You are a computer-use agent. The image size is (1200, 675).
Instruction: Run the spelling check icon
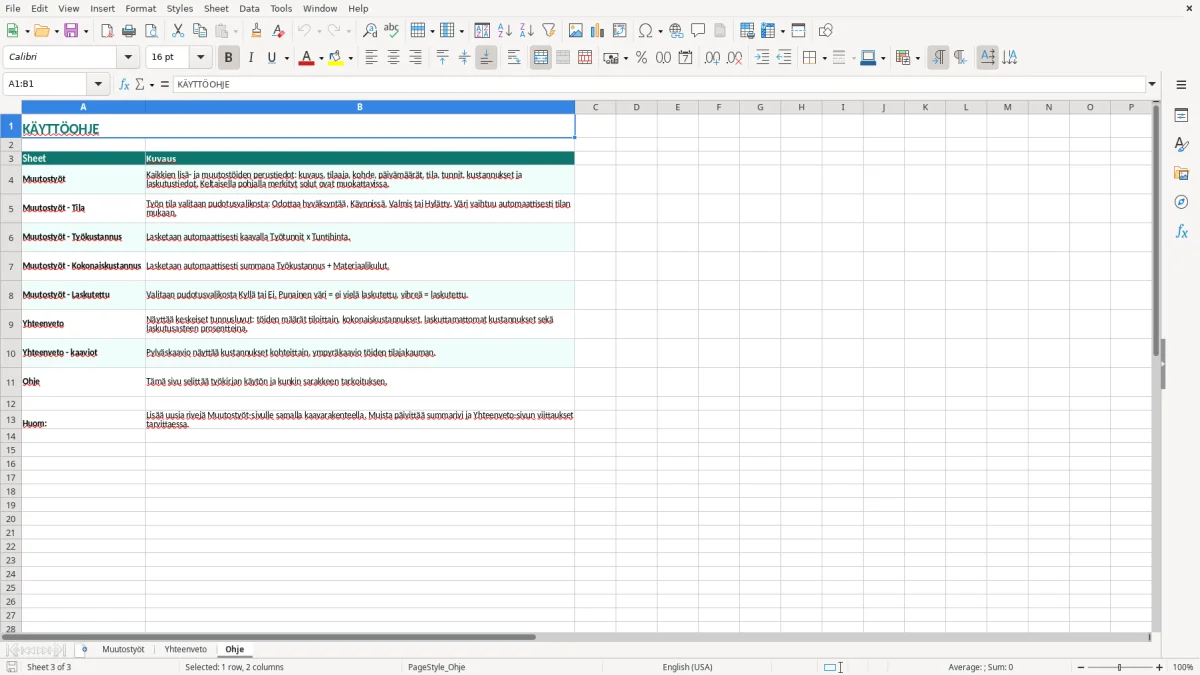click(392, 31)
